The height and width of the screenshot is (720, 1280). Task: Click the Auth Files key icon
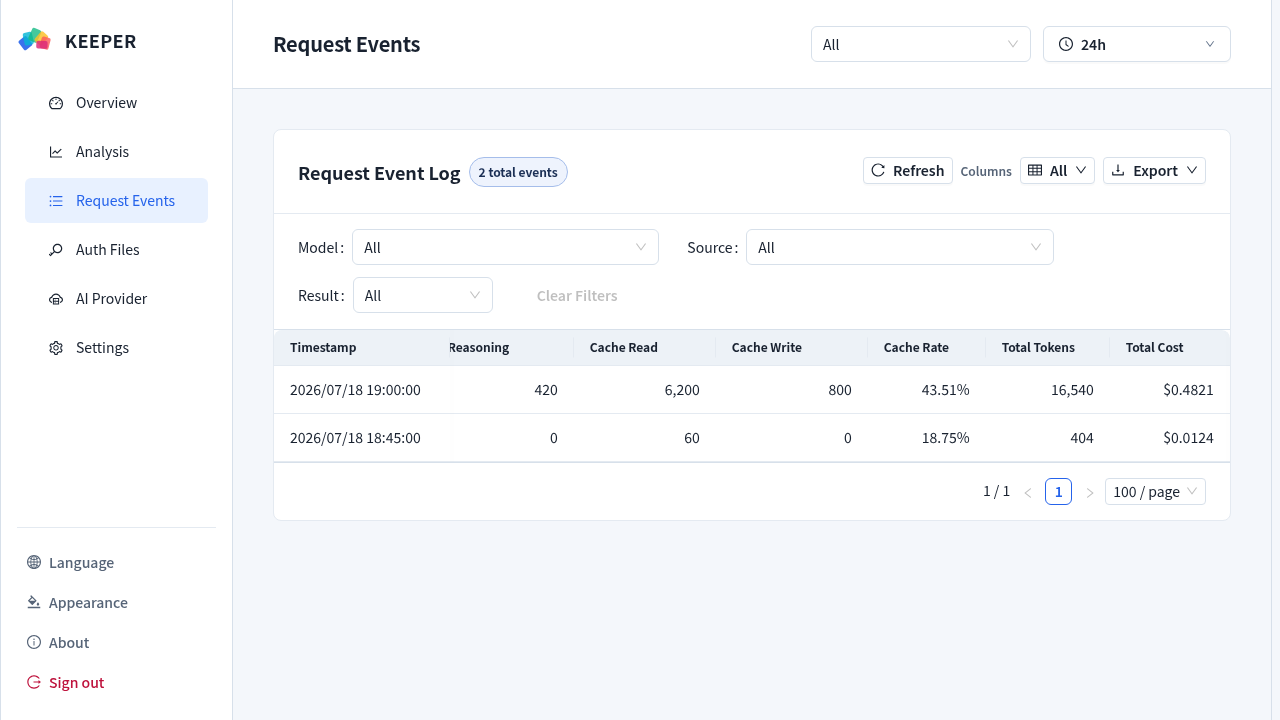coord(56,250)
